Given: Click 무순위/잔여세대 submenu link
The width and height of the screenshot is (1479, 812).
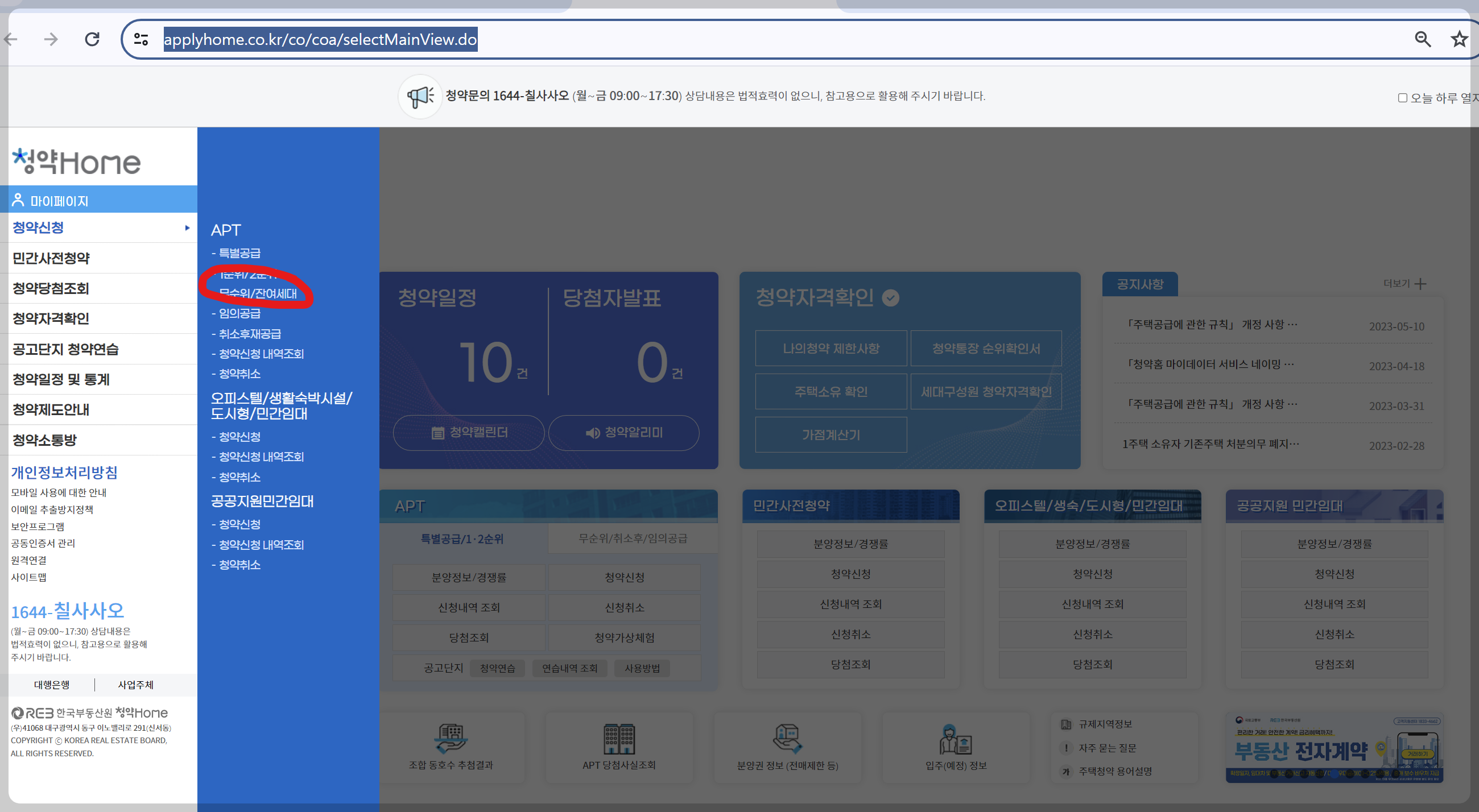Looking at the screenshot, I should click(x=258, y=294).
